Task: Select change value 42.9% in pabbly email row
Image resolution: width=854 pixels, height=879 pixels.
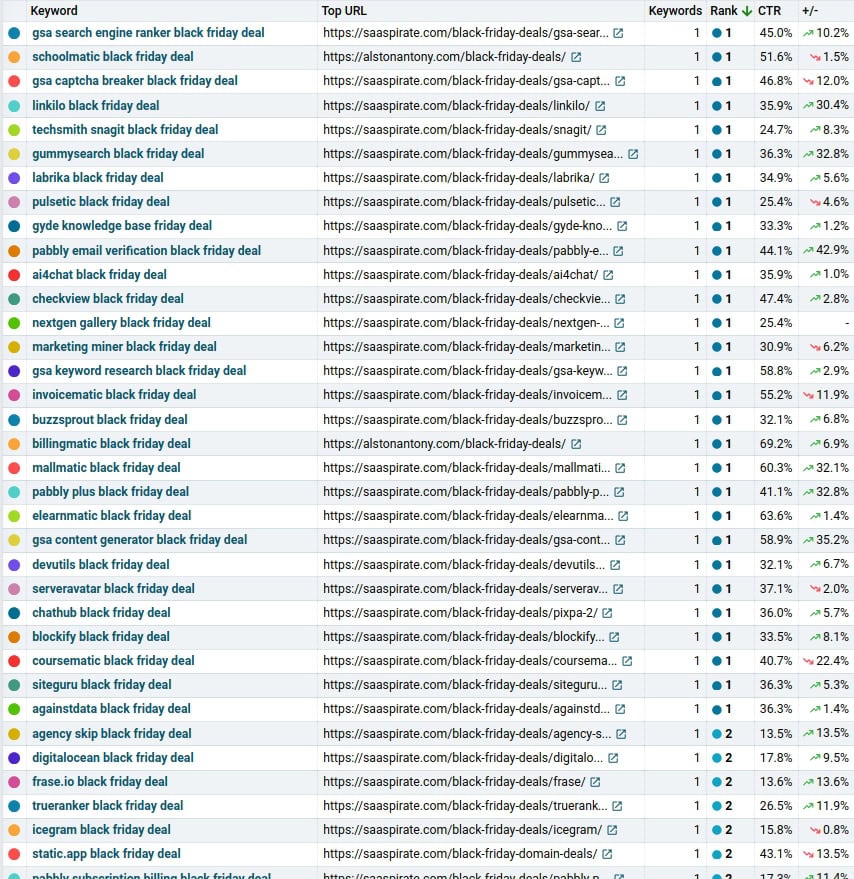Action: click(832, 250)
